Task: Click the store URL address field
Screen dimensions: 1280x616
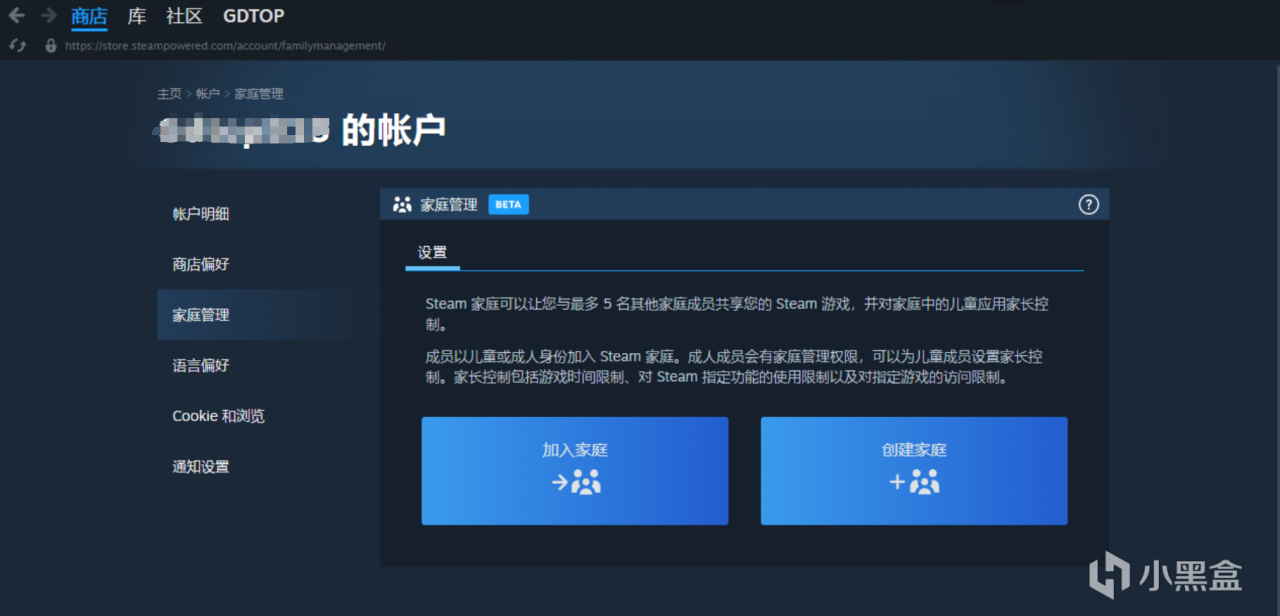Action: click(225, 46)
